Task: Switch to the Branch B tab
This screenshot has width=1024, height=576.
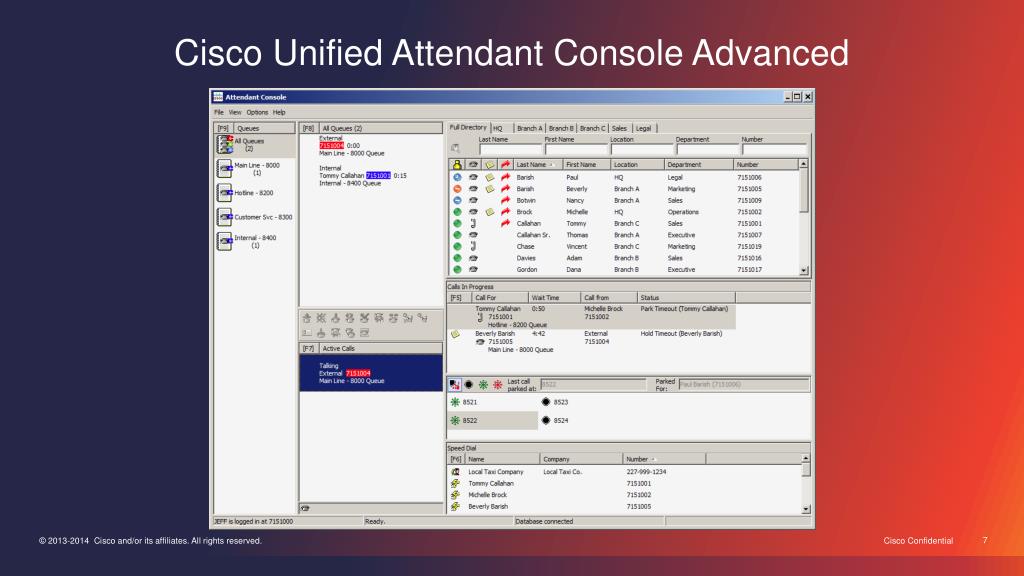Action: click(x=561, y=129)
